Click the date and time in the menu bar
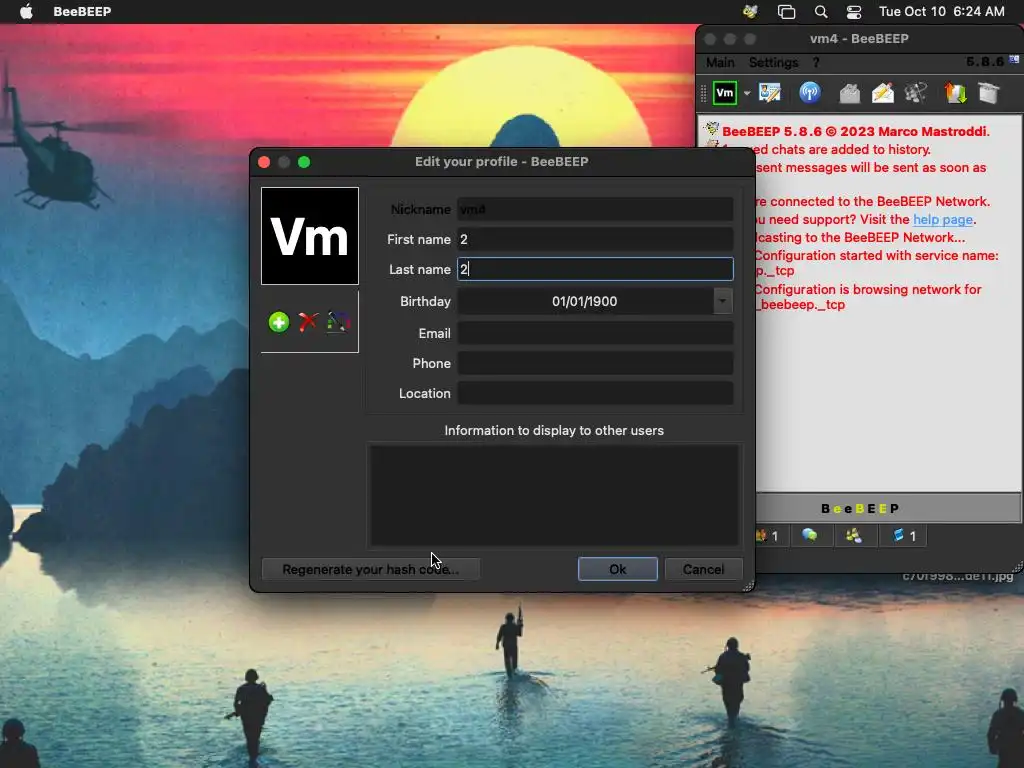This screenshot has width=1024, height=768. point(942,11)
